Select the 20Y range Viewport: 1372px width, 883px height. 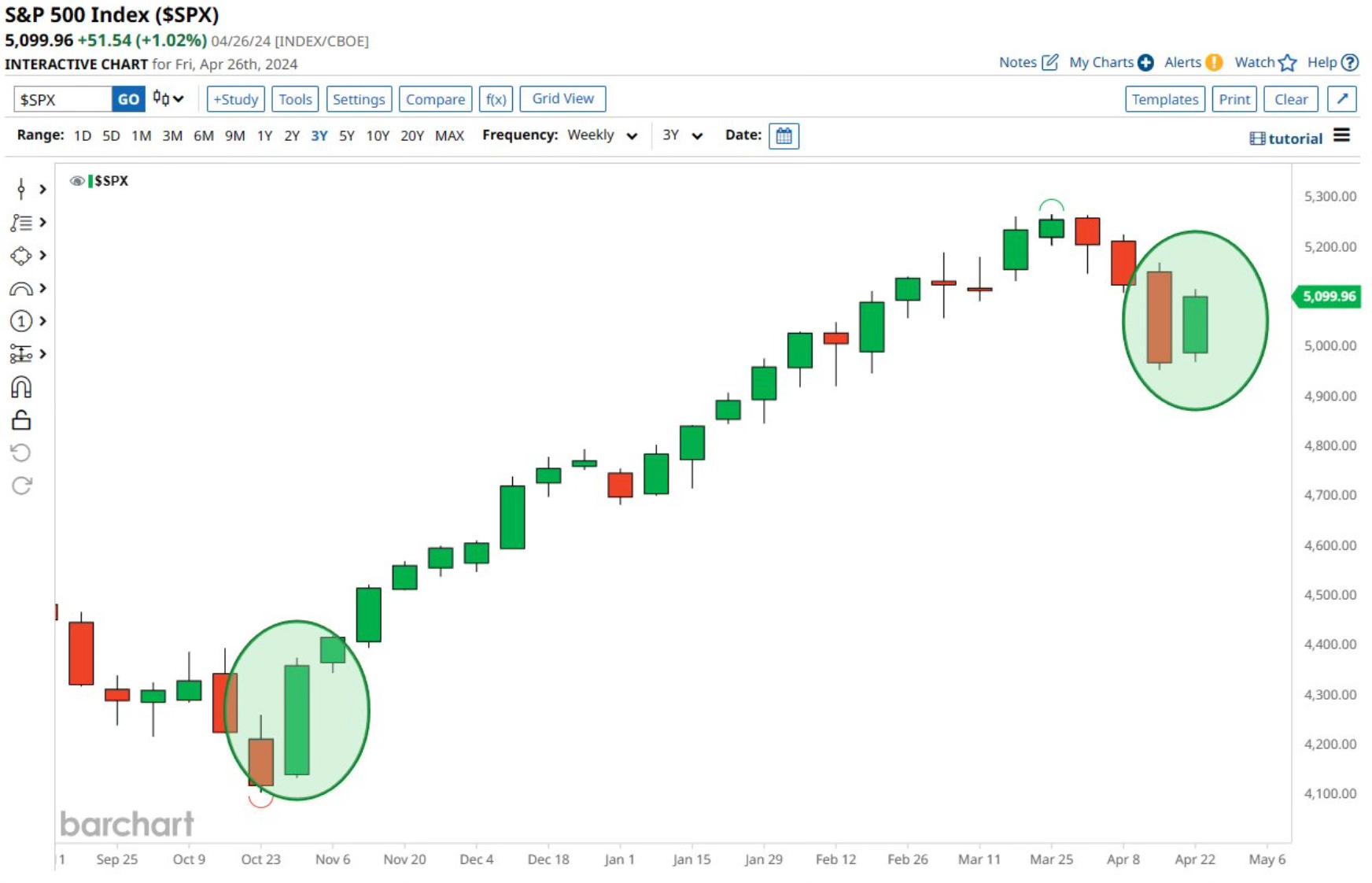coord(412,135)
